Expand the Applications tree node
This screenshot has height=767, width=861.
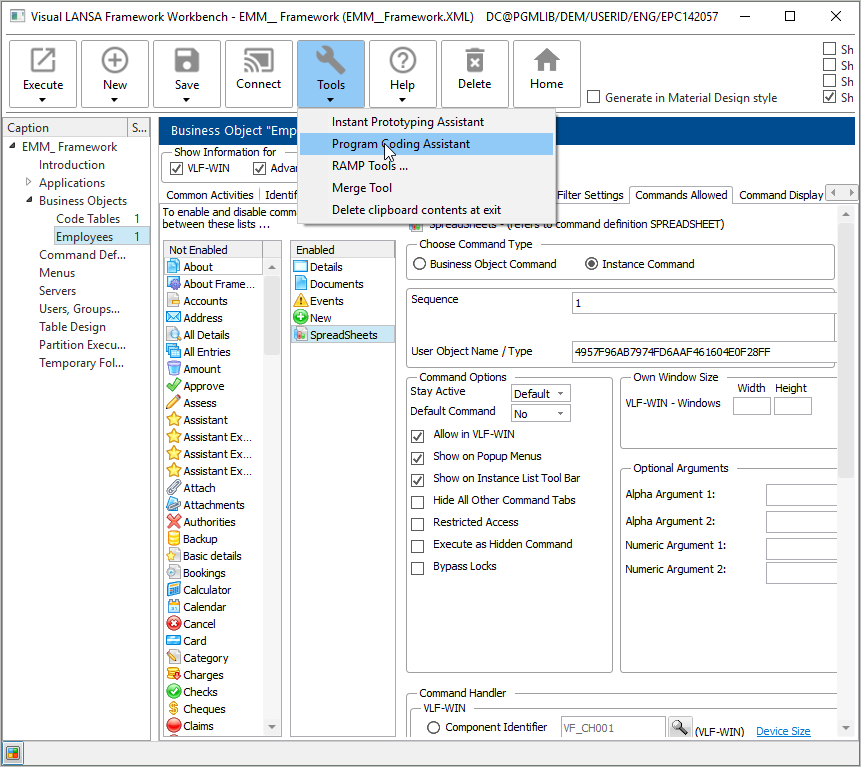(29, 183)
